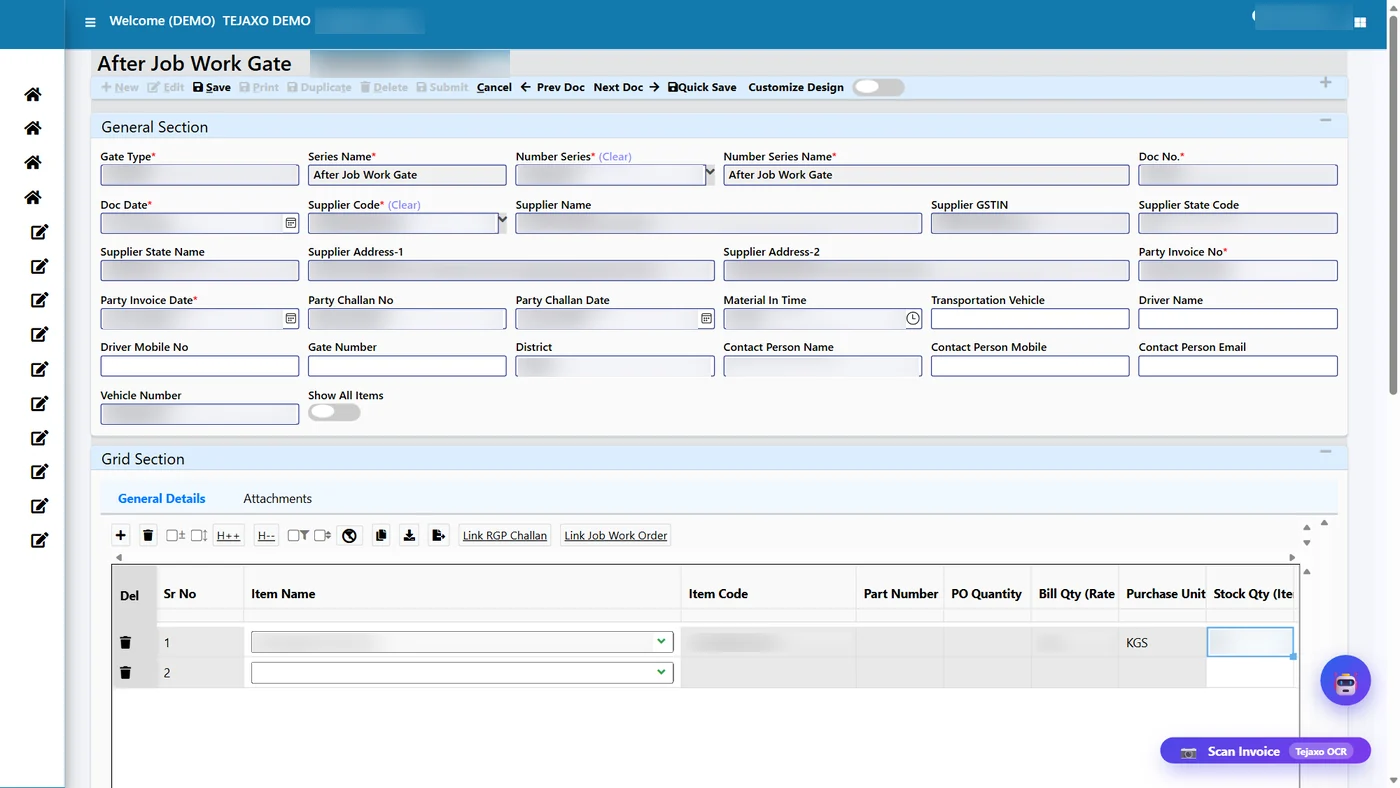Expand Item Name dropdown in row 2
The width and height of the screenshot is (1400, 788).
pos(661,672)
